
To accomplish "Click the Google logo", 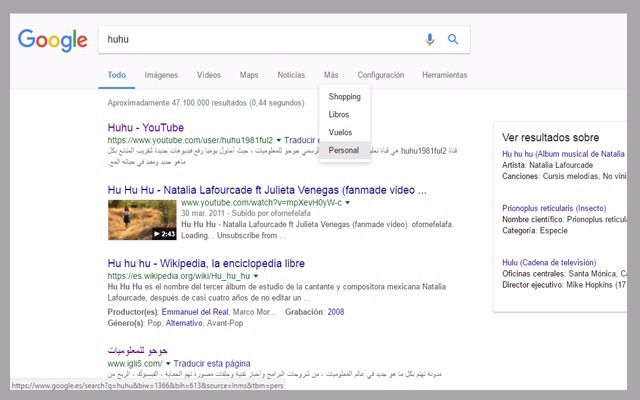I will [52, 40].
